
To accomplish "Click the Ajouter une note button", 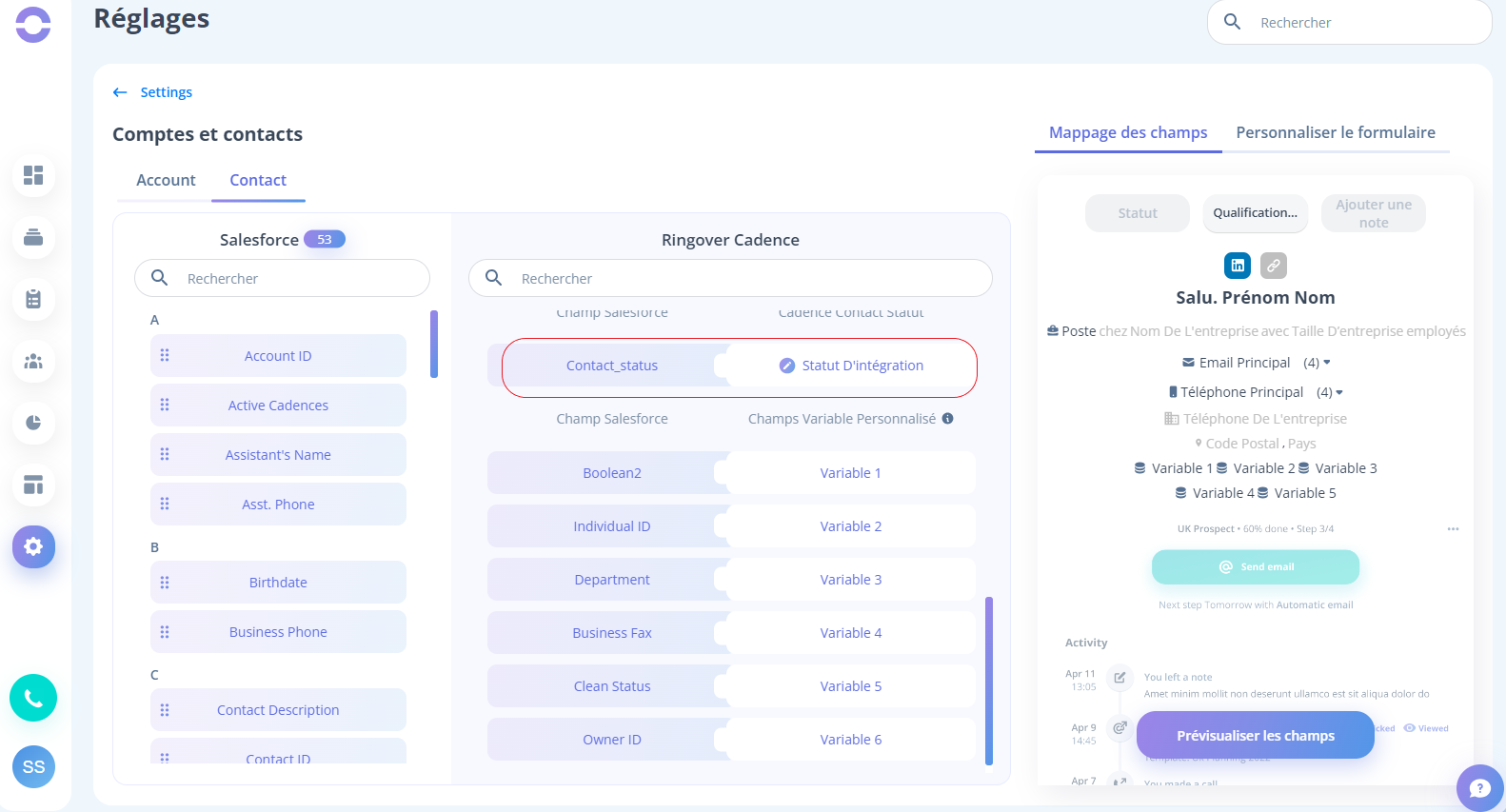I will (1374, 213).
